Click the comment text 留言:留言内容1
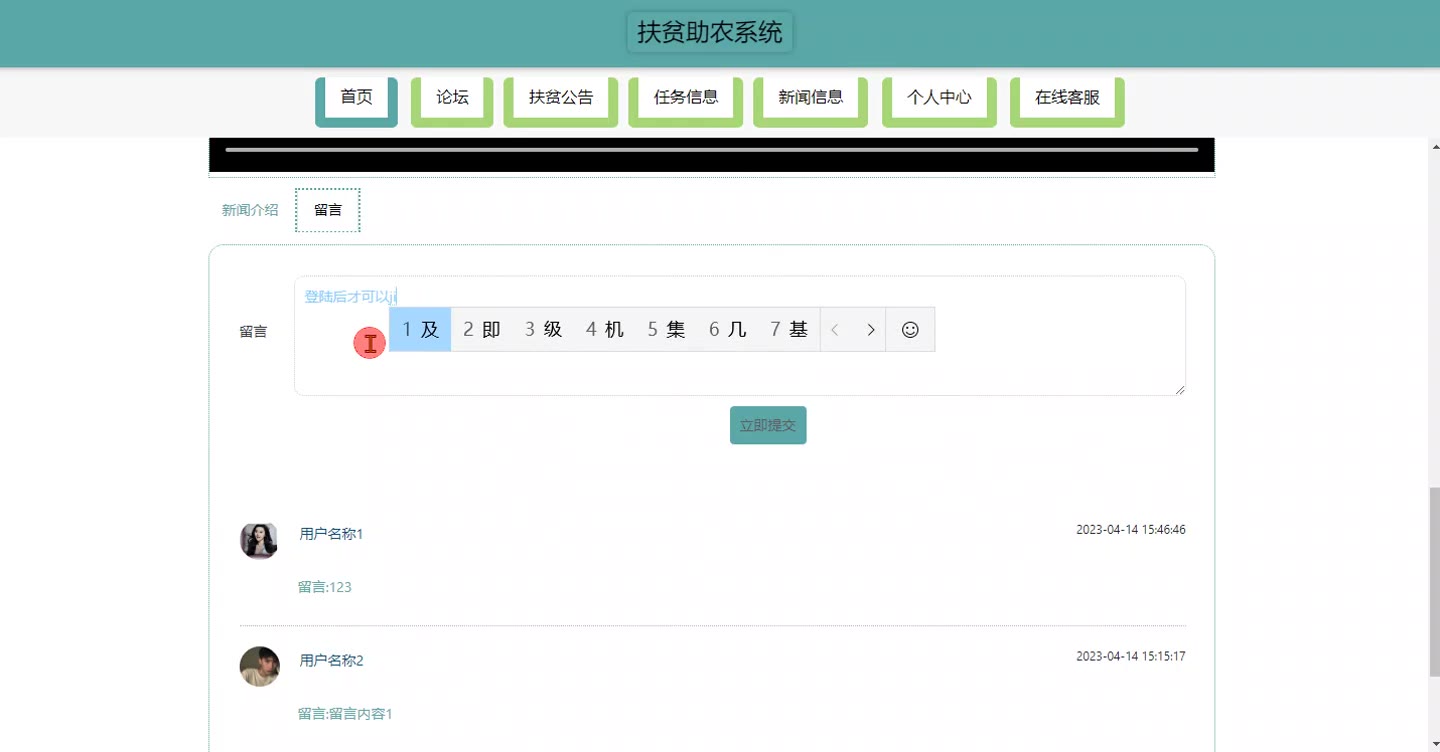 pos(345,714)
